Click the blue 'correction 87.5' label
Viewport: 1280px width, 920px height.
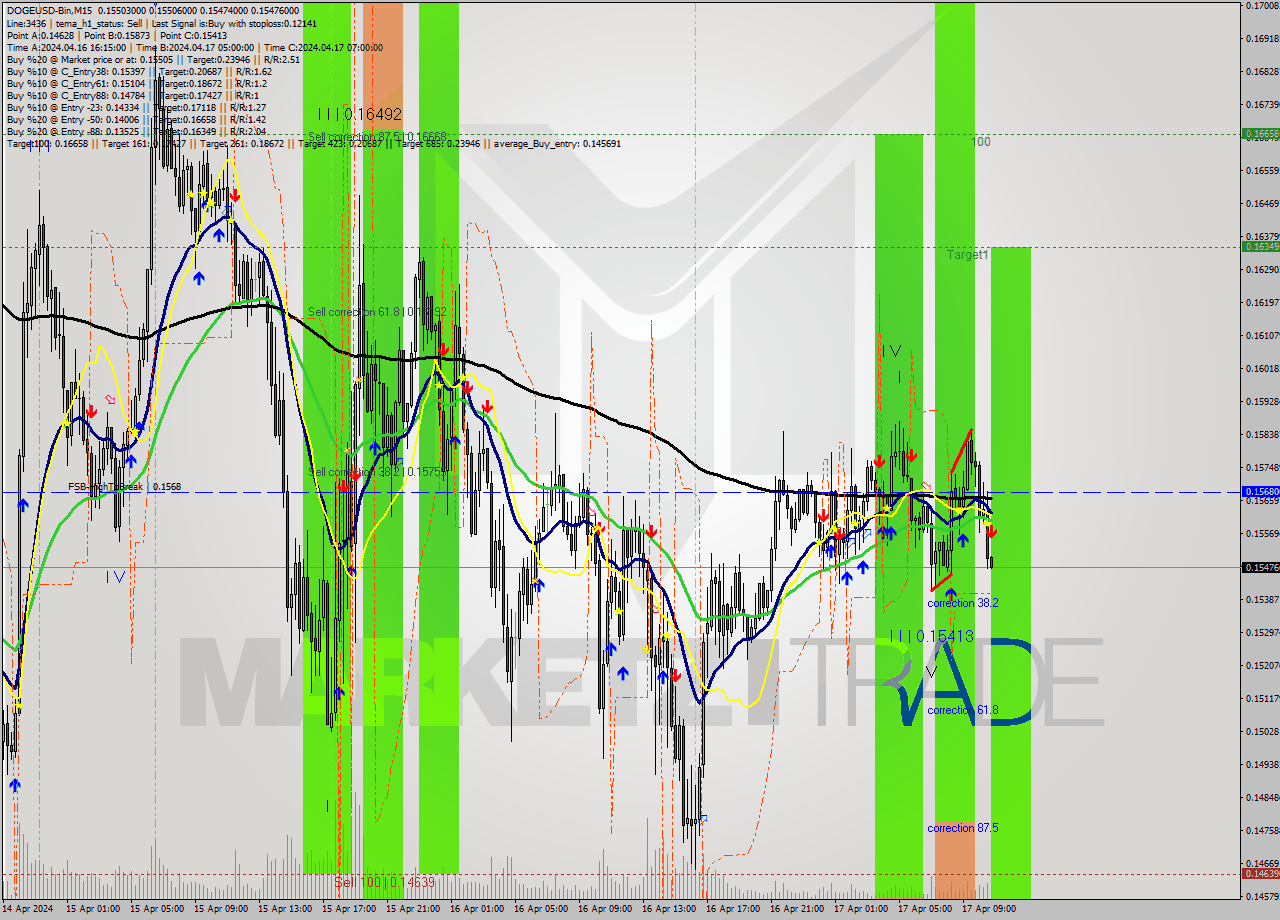pos(962,828)
